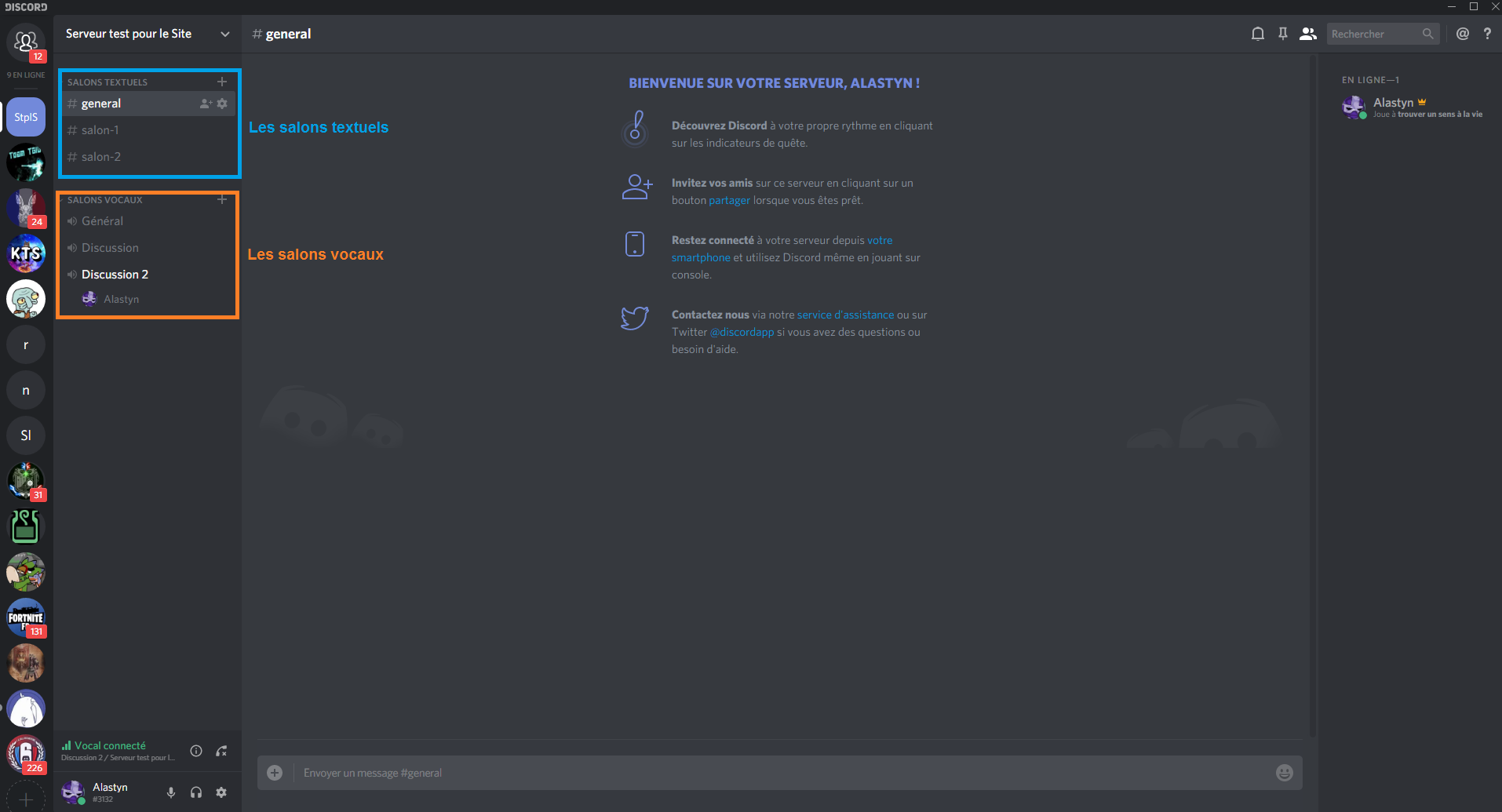1502x812 pixels.
Task: Open the salon-2 channel
Action: point(148,157)
